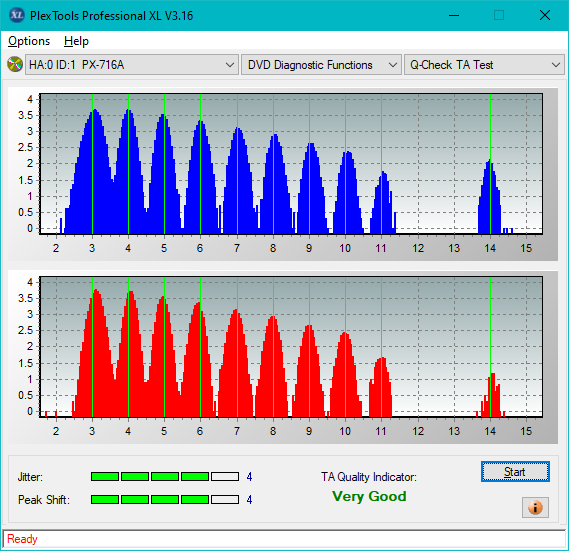
Task: Click the blue histogram peak at 14
Action: click(x=490, y=196)
